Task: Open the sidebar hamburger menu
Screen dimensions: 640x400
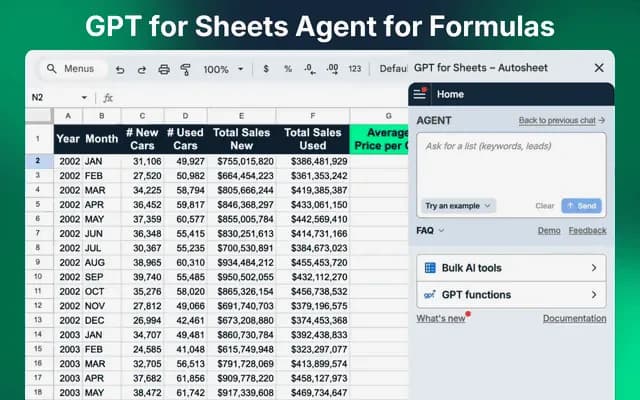Action: (x=420, y=94)
